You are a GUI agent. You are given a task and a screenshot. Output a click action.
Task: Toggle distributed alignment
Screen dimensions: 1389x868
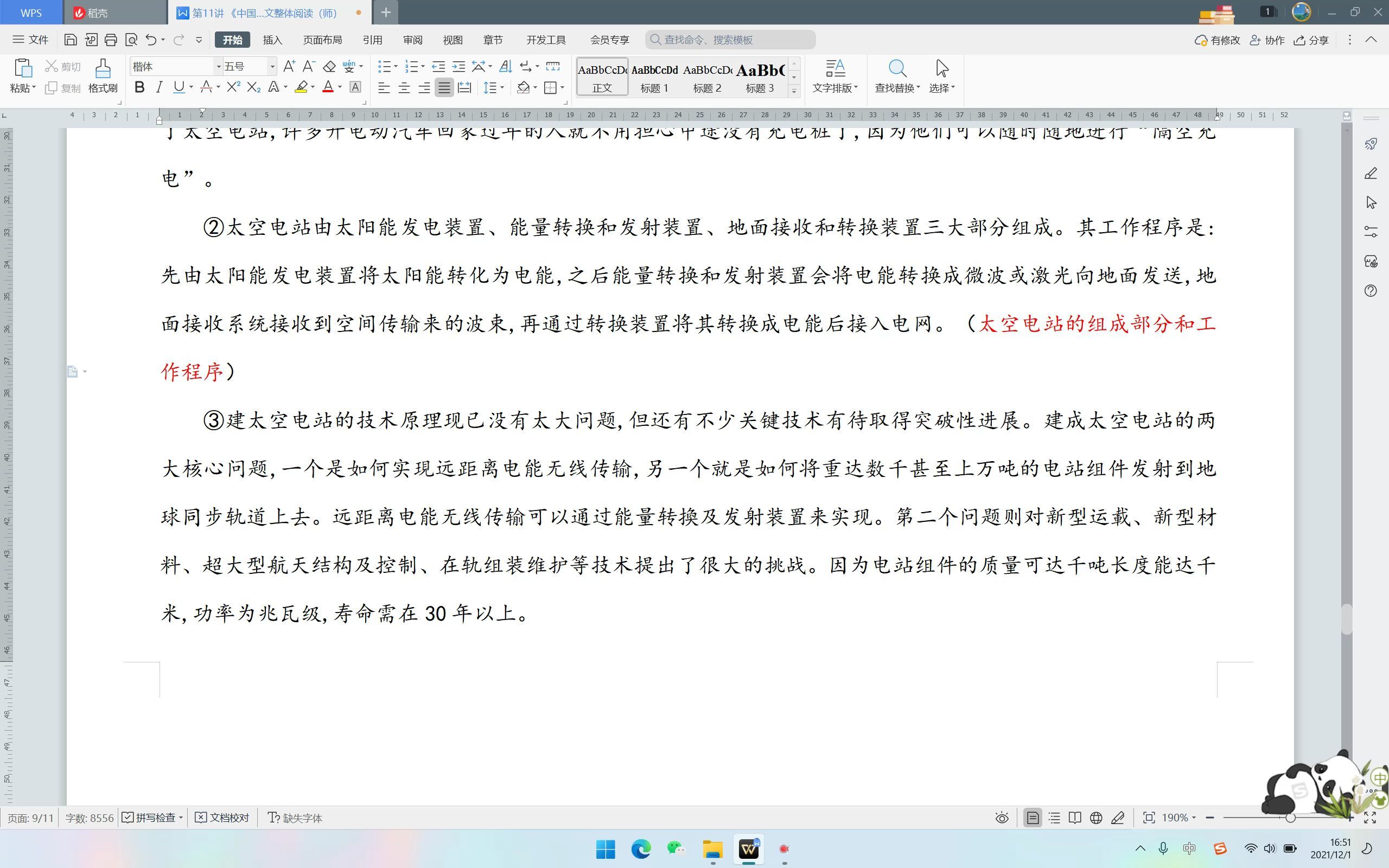[x=464, y=88]
